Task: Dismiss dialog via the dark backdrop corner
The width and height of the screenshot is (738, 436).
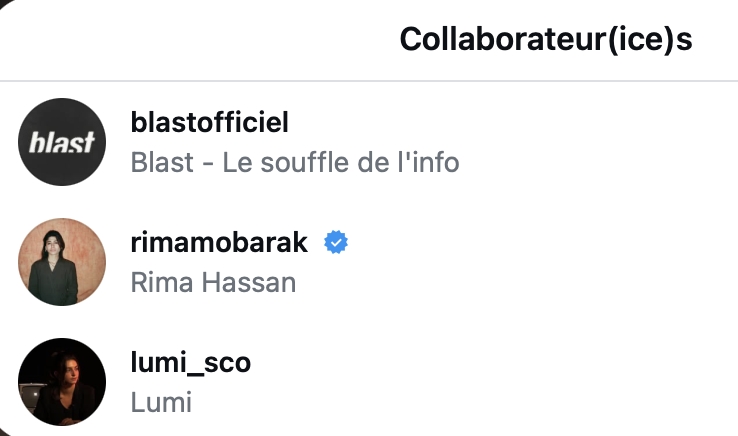Action: pos(4,4)
